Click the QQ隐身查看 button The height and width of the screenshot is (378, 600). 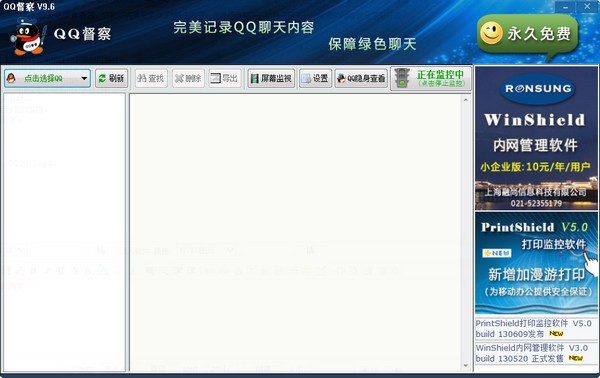coord(361,78)
